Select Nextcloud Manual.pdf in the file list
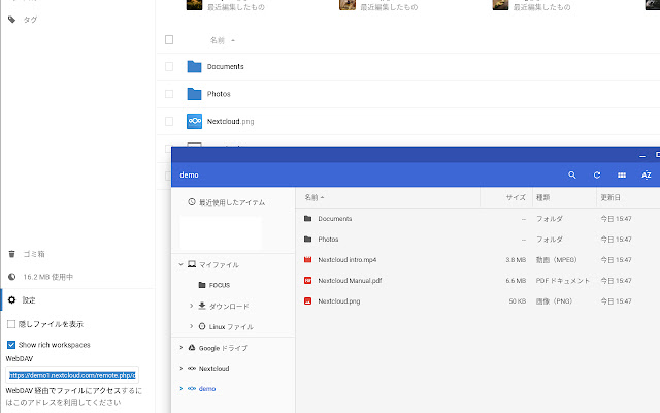Viewport: 660px width, 413px height. pyautogui.click(x=348, y=280)
